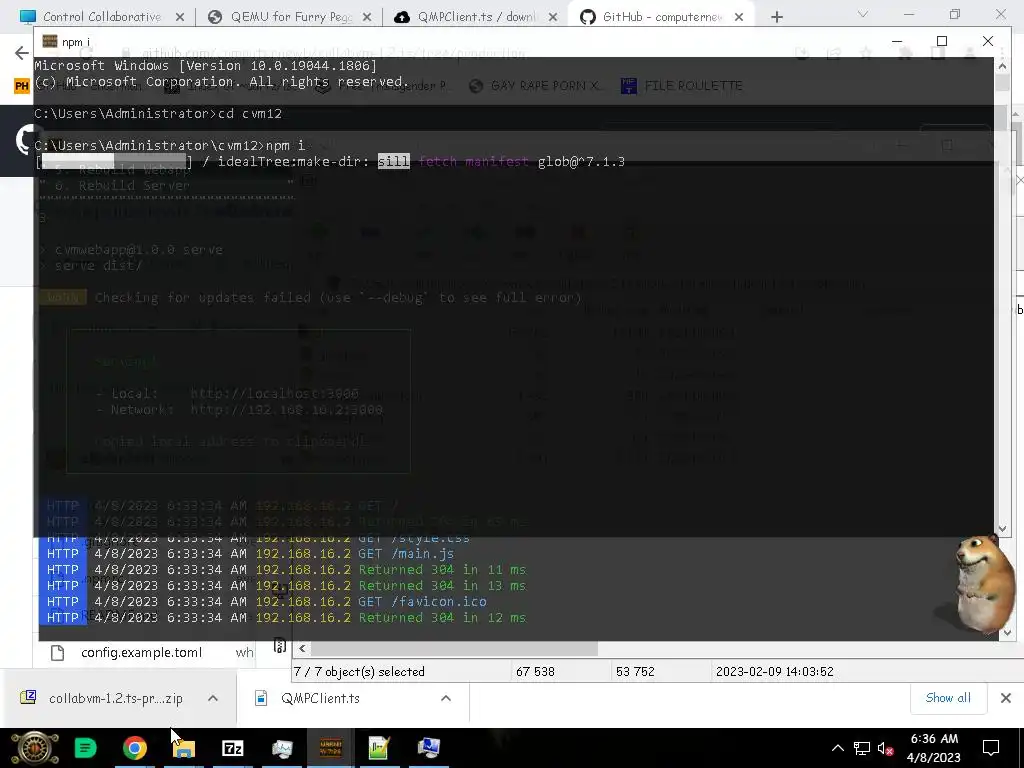Open the PH bookmark icon

[22, 86]
